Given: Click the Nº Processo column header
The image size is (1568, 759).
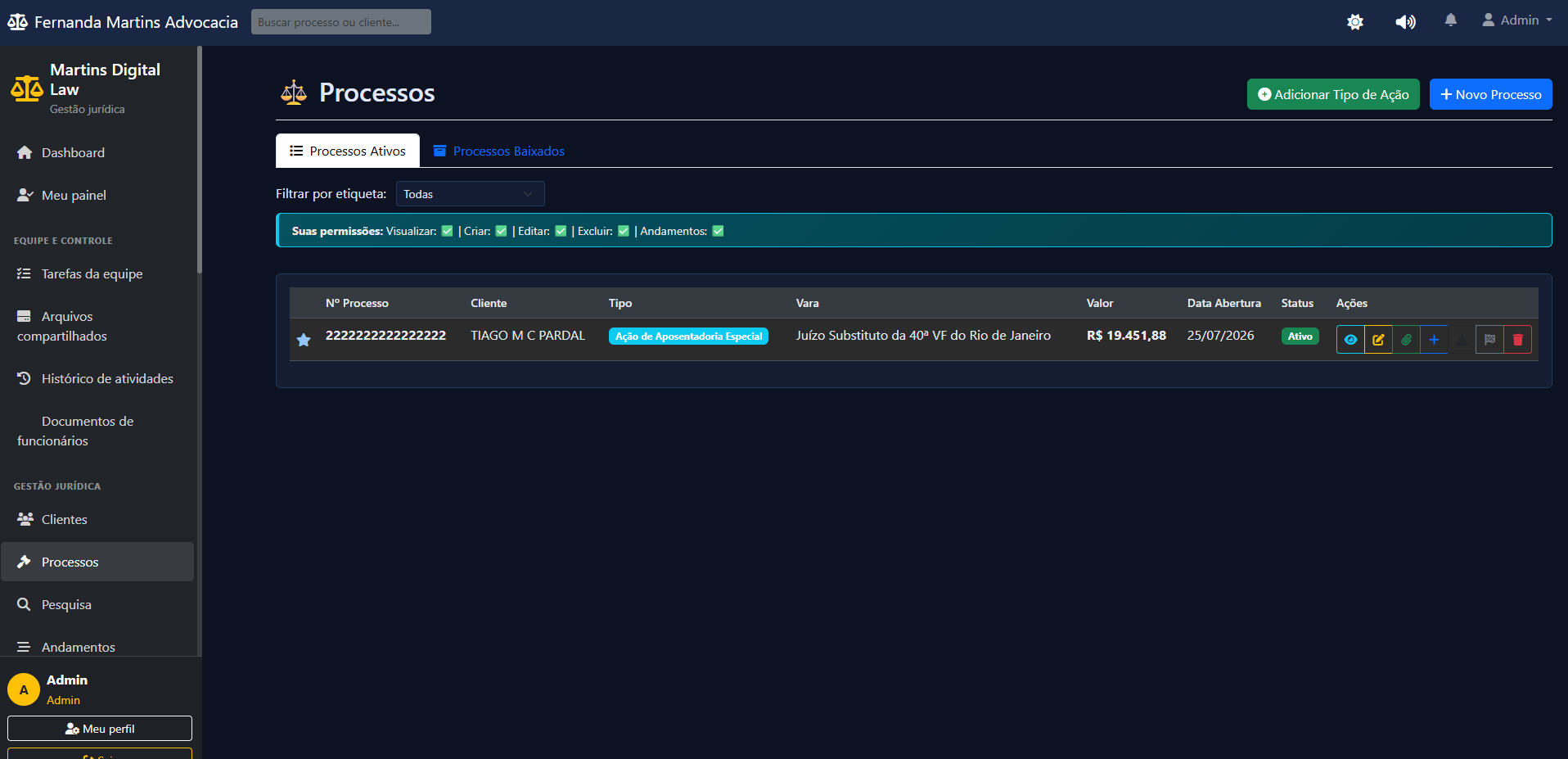Looking at the screenshot, I should tap(357, 303).
